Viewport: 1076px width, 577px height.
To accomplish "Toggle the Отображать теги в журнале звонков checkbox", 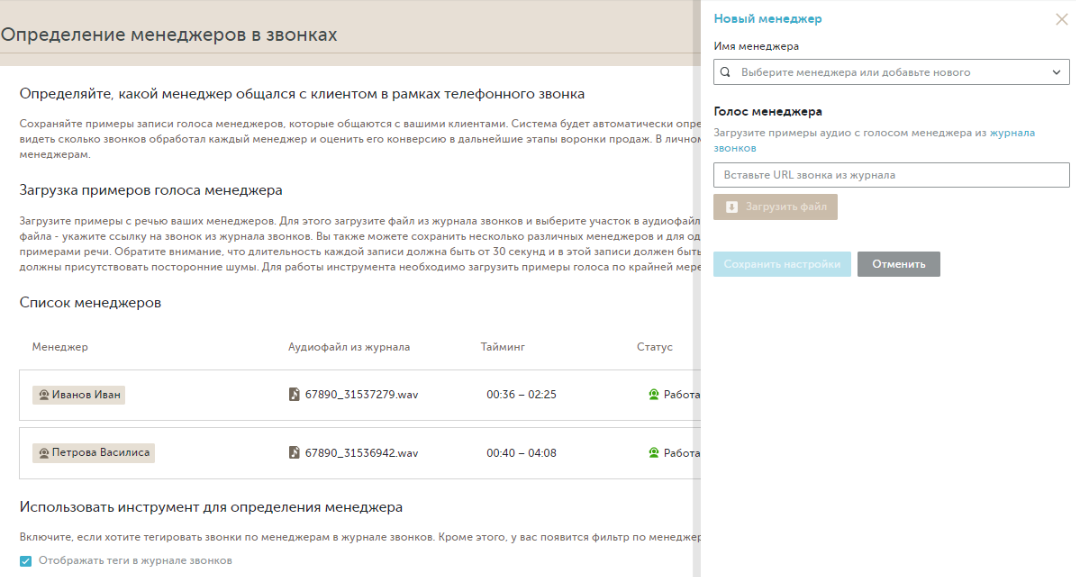I will click(26, 561).
